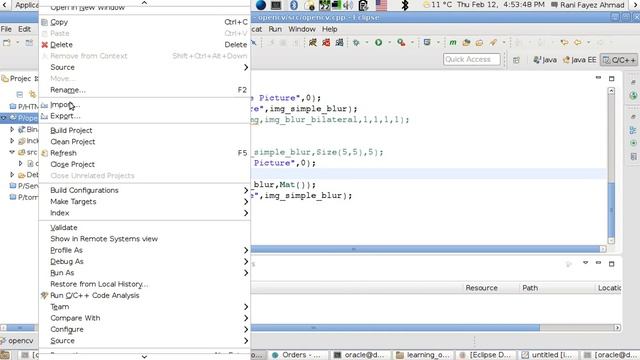Maximize the editor pane
Image resolution: width=640 pixels, height=360 pixels.
(x=611, y=78)
